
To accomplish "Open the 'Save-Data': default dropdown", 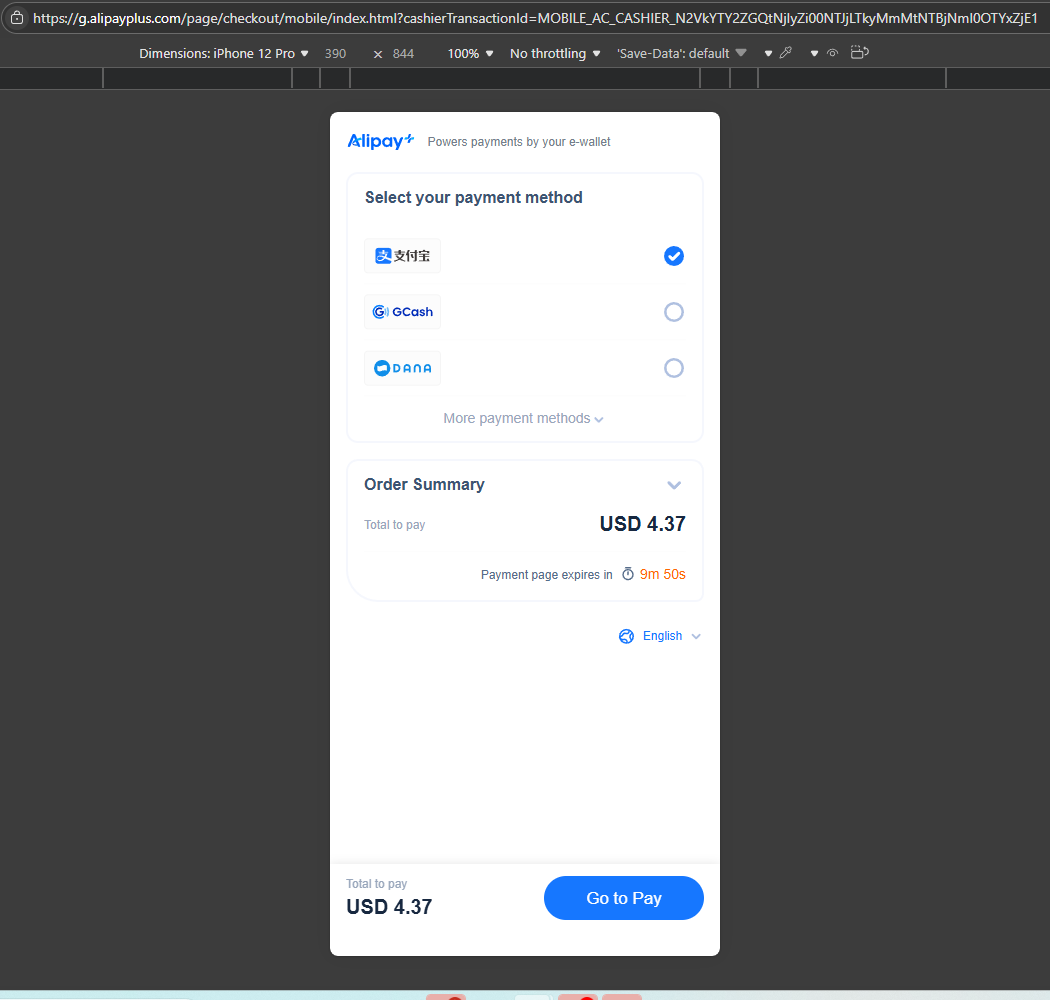I will 681,54.
